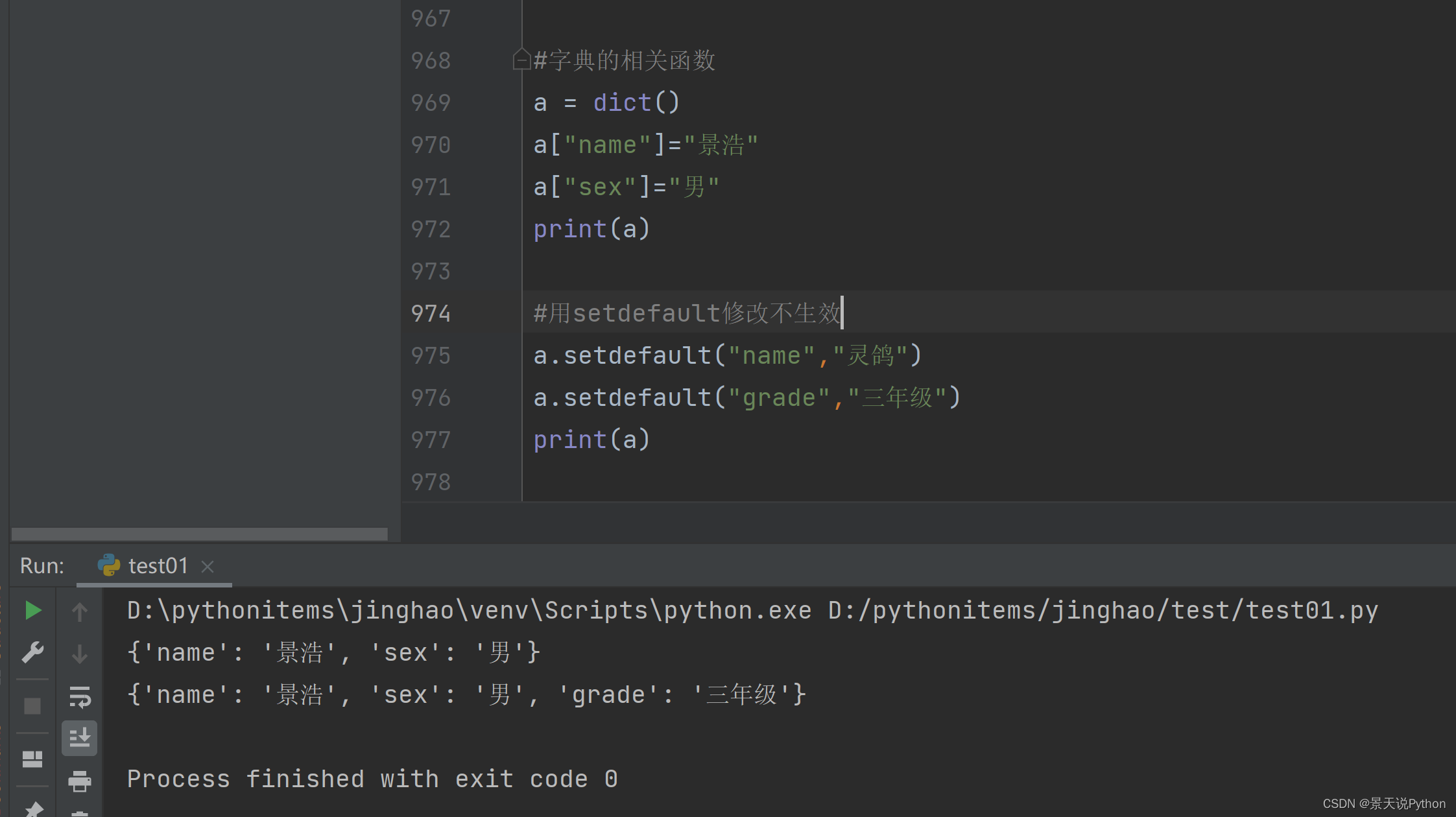
Task: Place cursor on the 'a = dict()' line
Action: pos(606,103)
